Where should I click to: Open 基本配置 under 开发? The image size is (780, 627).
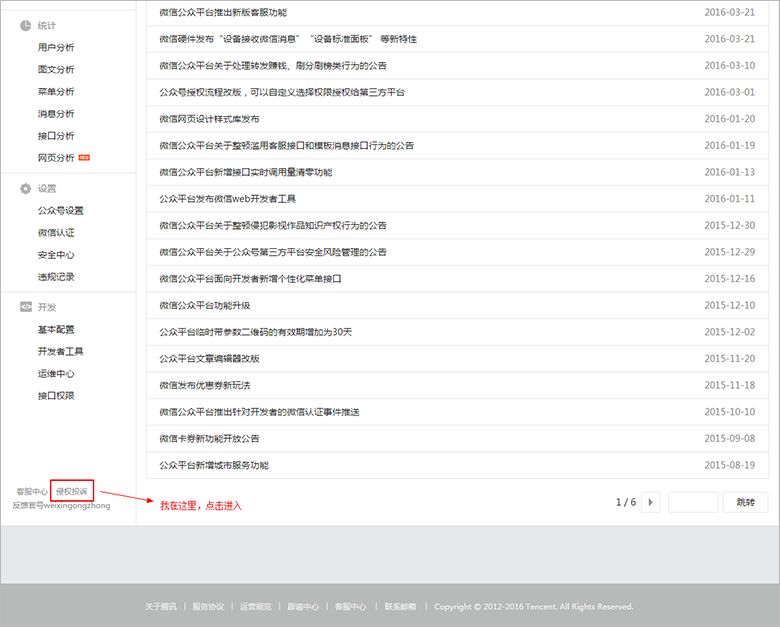pyautogui.click(x=56, y=329)
